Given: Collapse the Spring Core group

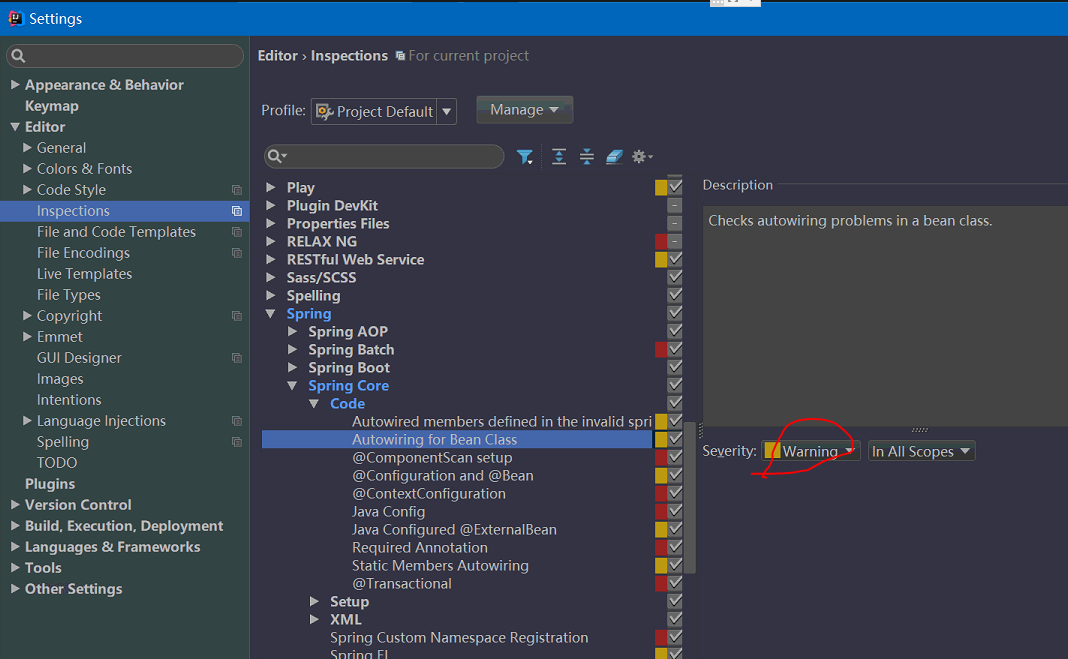Looking at the screenshot, I should (292, 385).
